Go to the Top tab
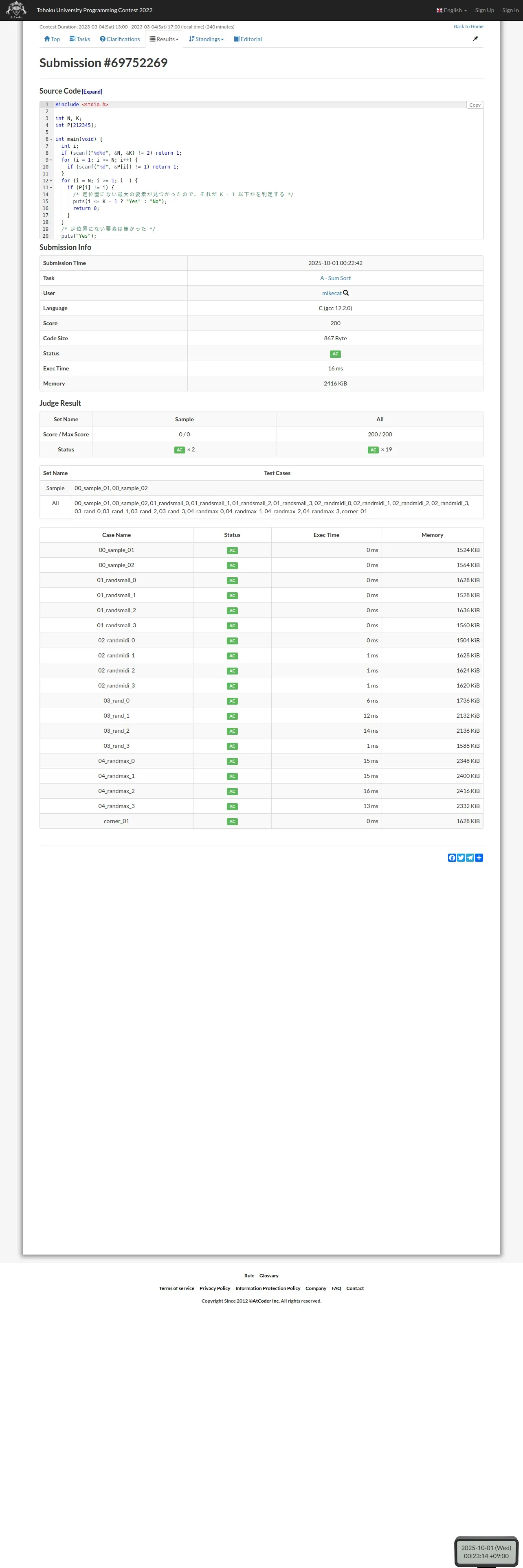Image resolution: width=523 pixels, height=1568 pixels. click(x=52, y=39)
